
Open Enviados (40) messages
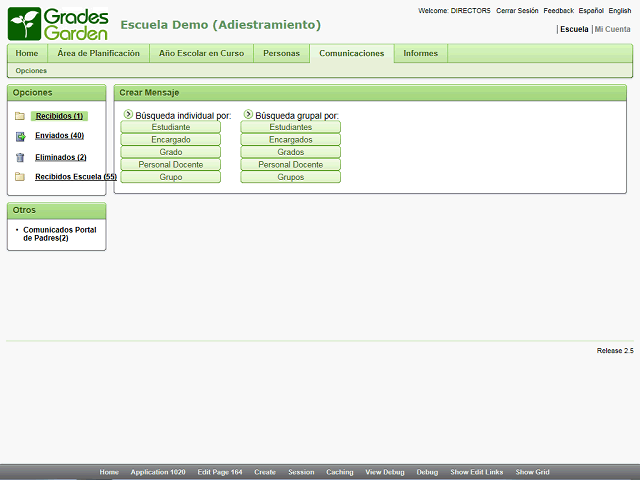pos(59,136)
